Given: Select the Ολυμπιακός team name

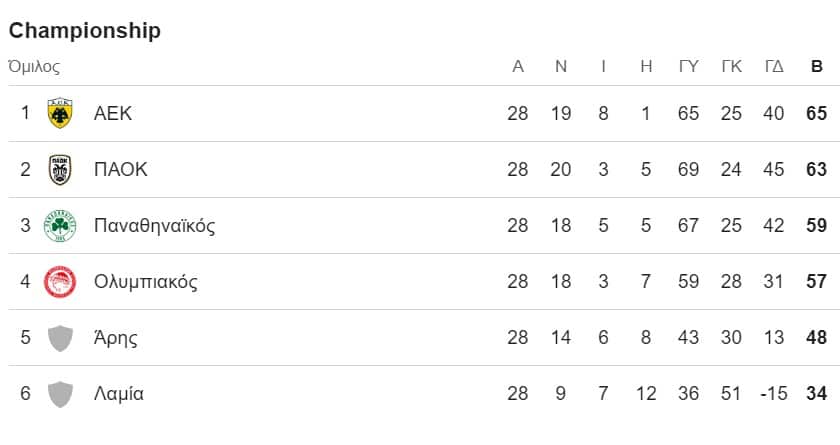Looking at the screenshot, I should (x=145, y=282).
